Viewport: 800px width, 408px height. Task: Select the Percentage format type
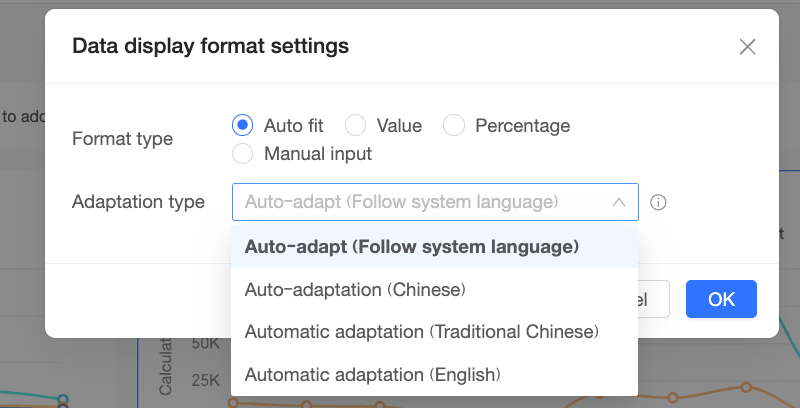[x=454, y=125]
